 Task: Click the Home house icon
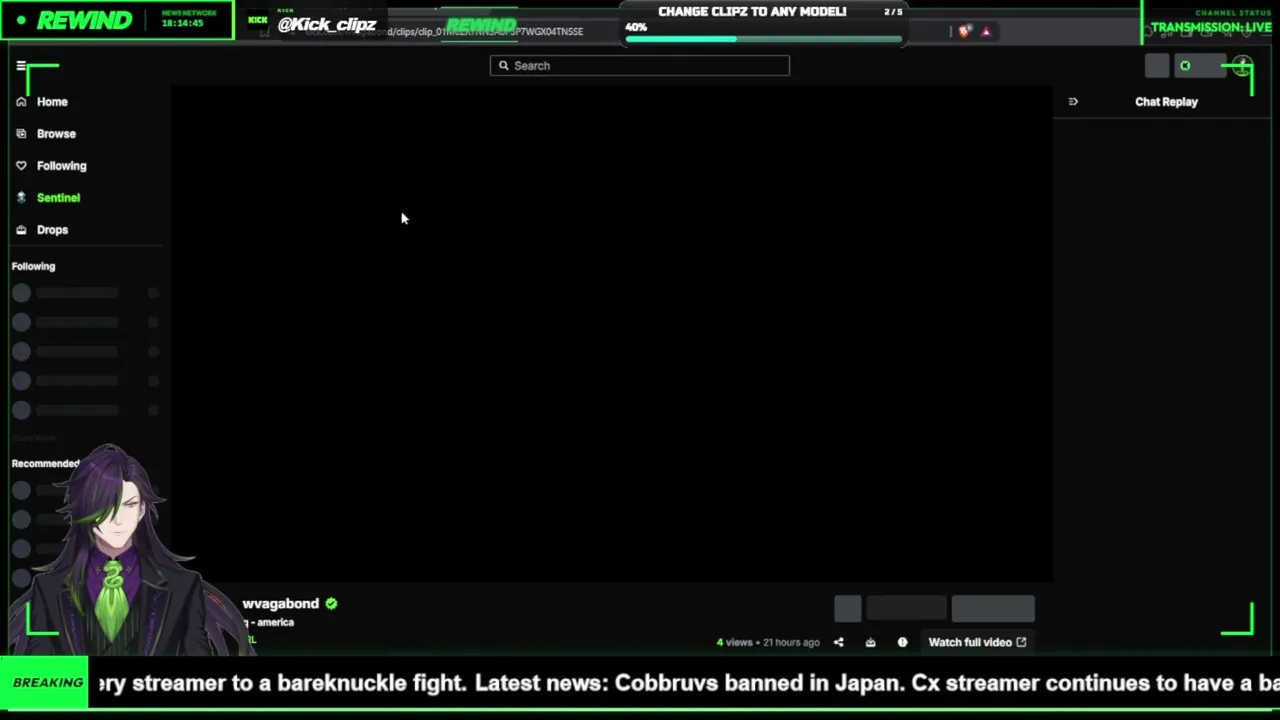tap(21, 102)
